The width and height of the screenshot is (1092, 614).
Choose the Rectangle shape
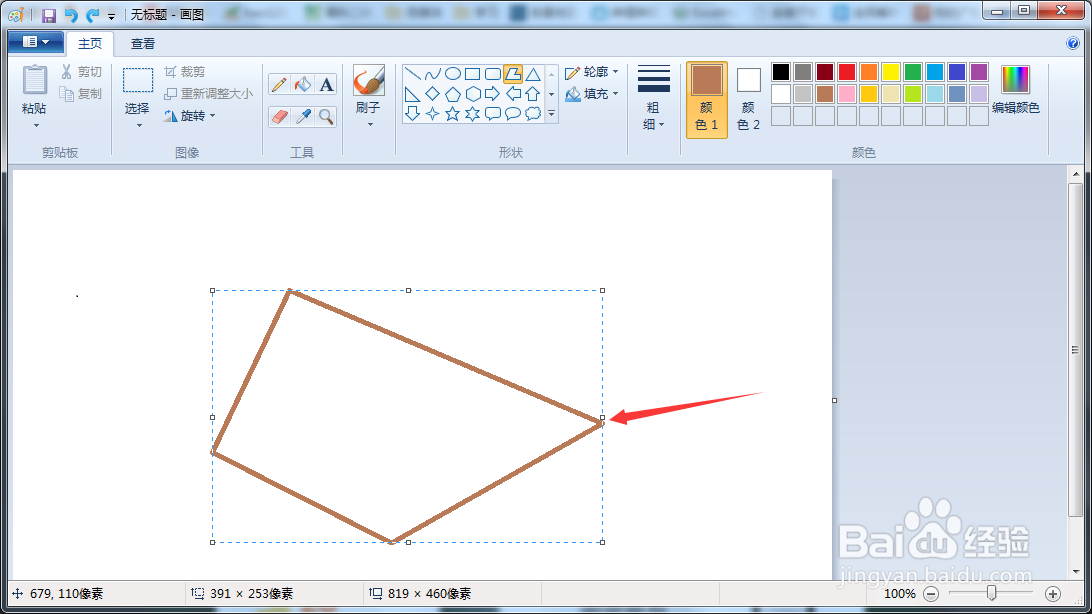coord(472,74)
